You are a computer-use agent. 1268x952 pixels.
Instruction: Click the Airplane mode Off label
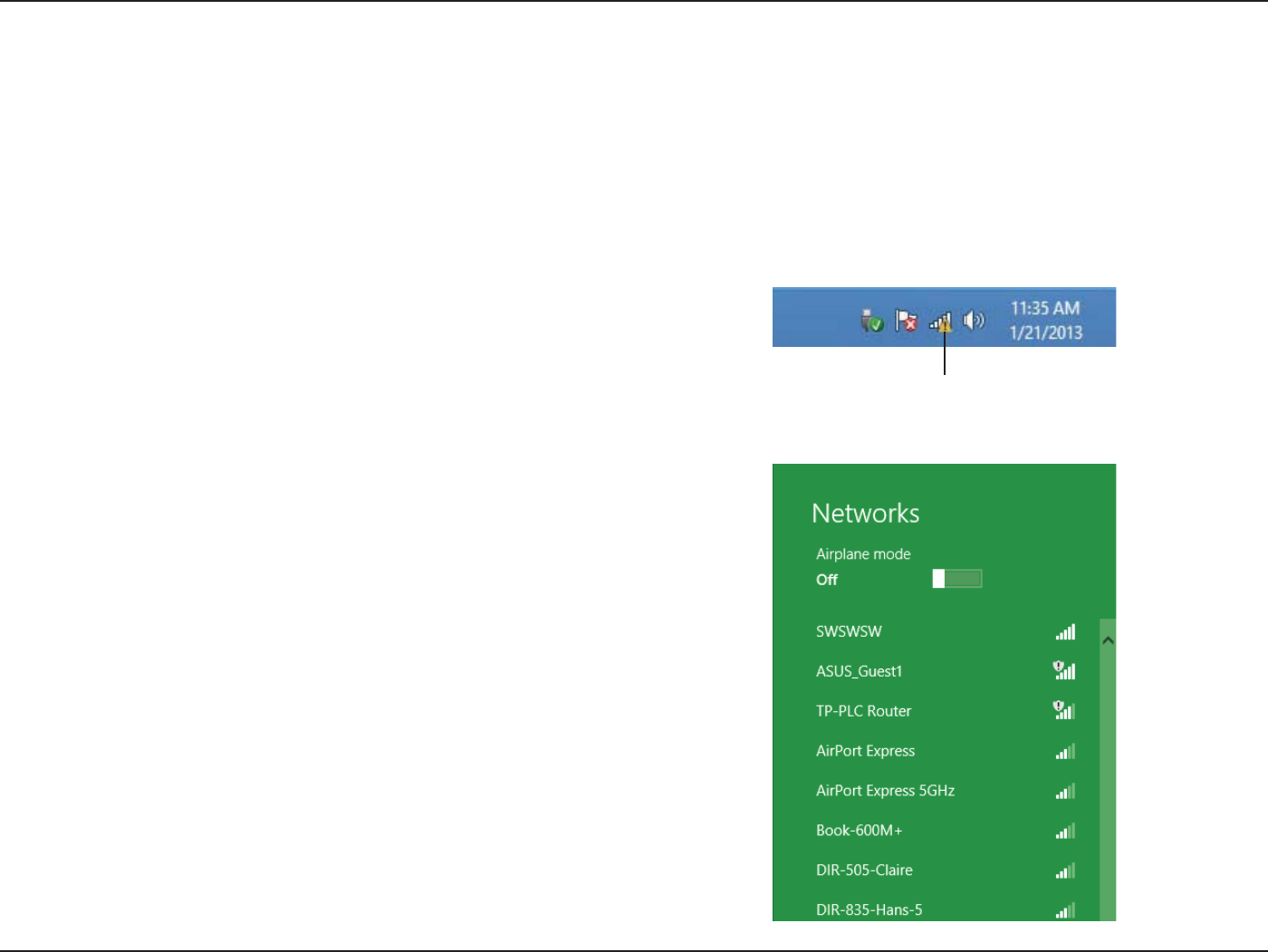[x=827, y=580]
